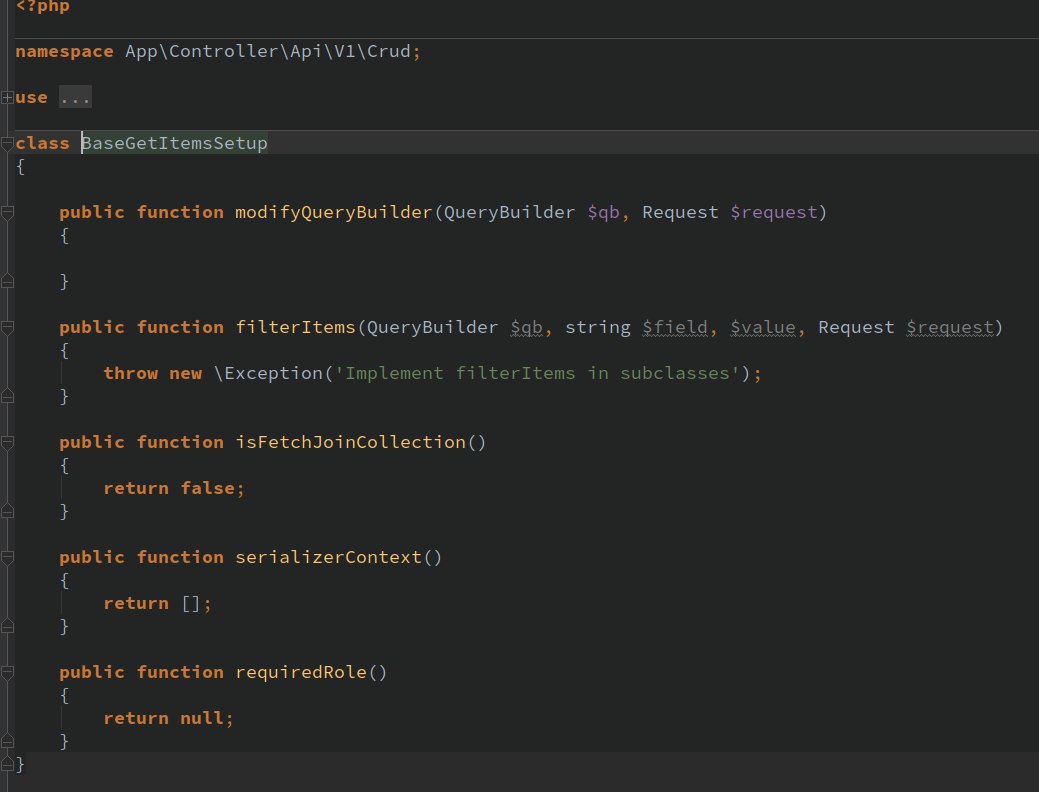The width and height of the screenshot is (1039, 792).
Task: Click the namespace App\Controller\Api\V1\Crud text
Action: click(268, 51)
